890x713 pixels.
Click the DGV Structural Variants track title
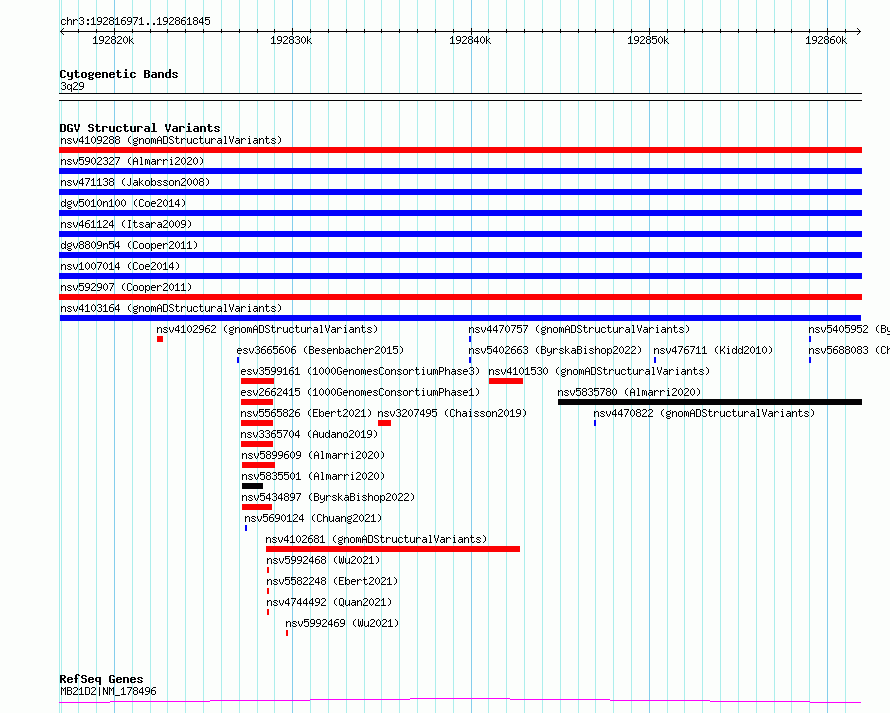tap(140, 128)
